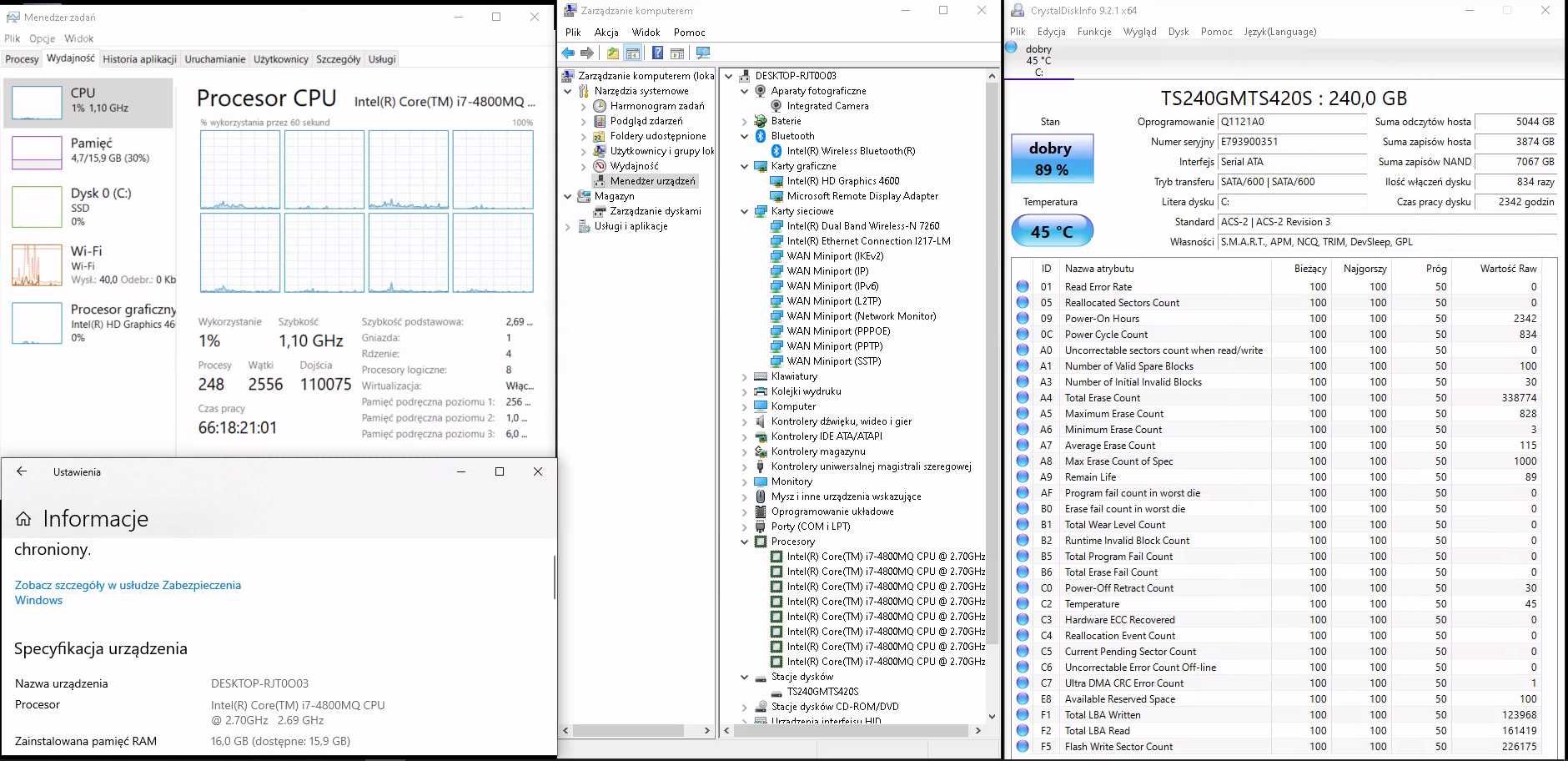Click the Forward arrow in Computer Management toolbar

coord(587,53)
